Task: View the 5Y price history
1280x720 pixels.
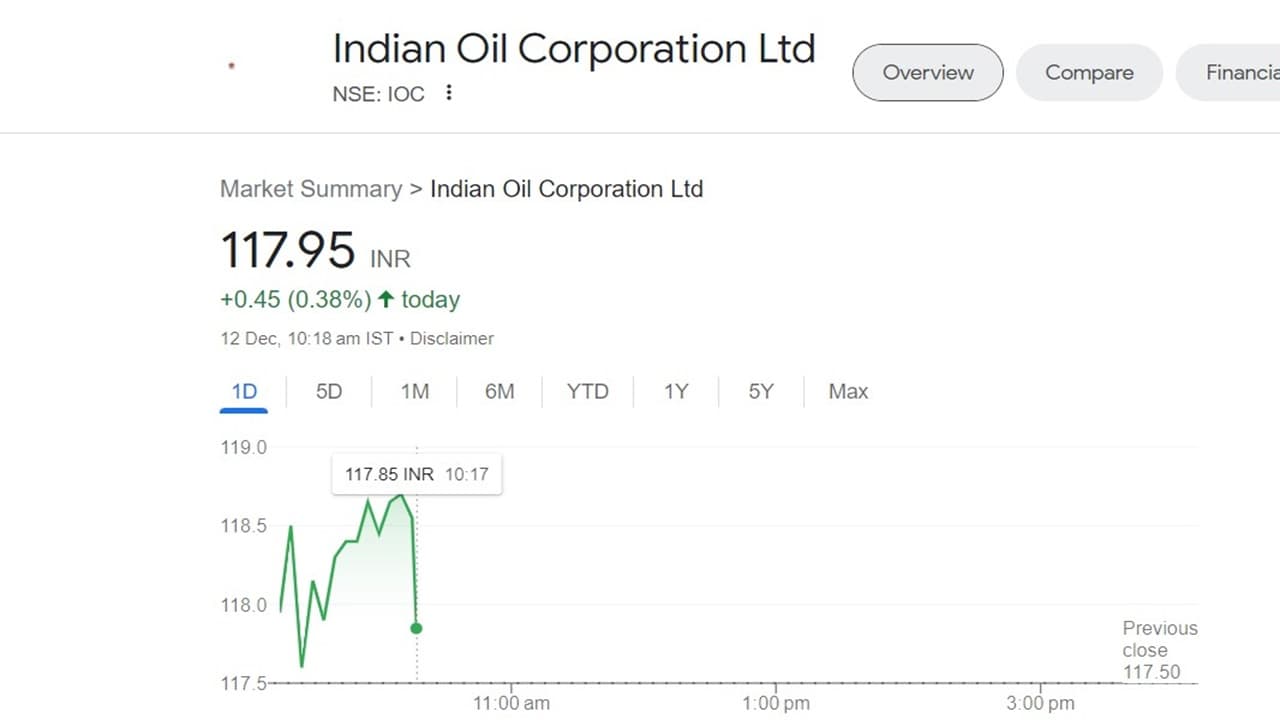Action: pos(761,391)
